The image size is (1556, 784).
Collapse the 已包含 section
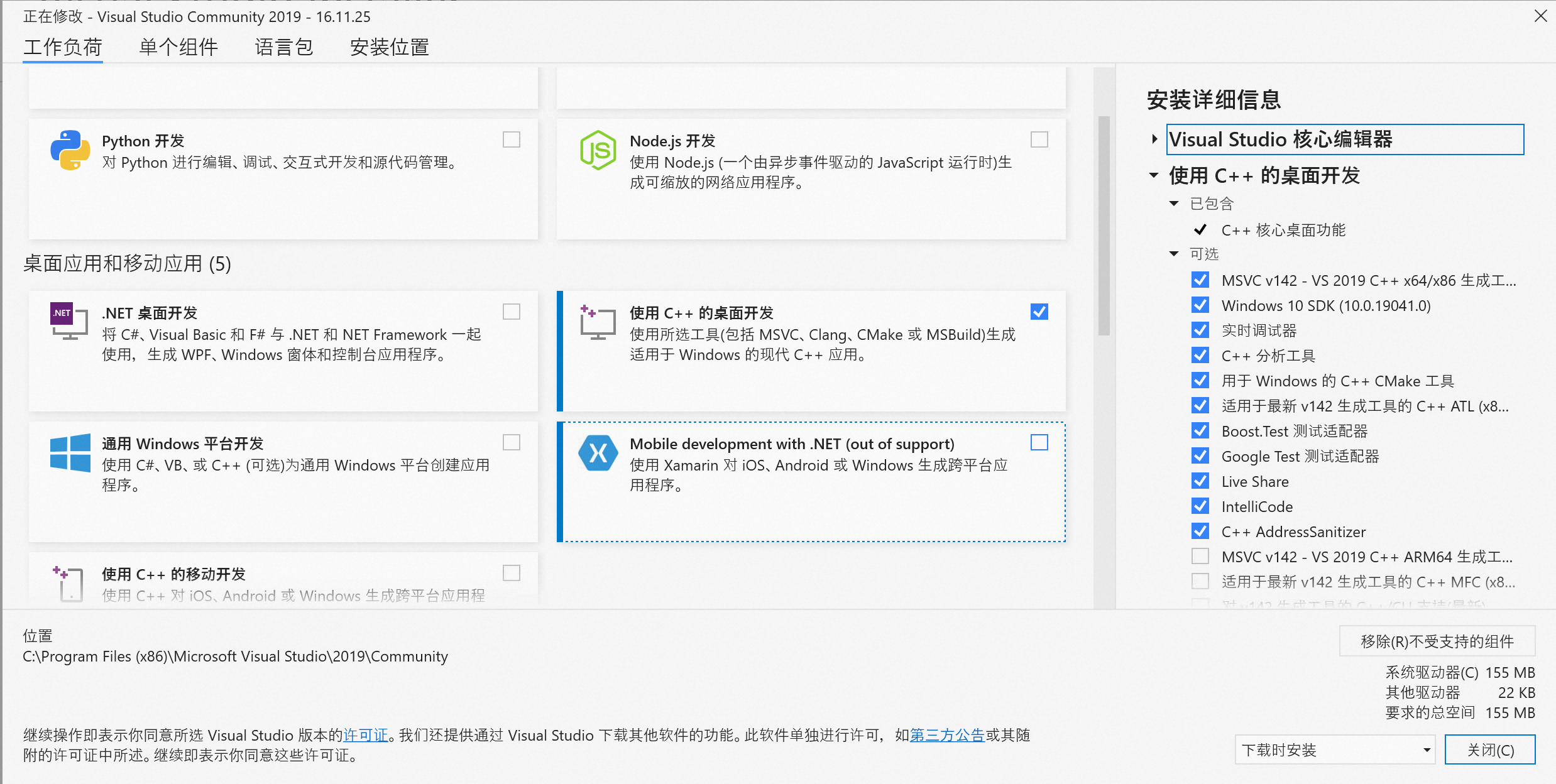coord(1174,204)
